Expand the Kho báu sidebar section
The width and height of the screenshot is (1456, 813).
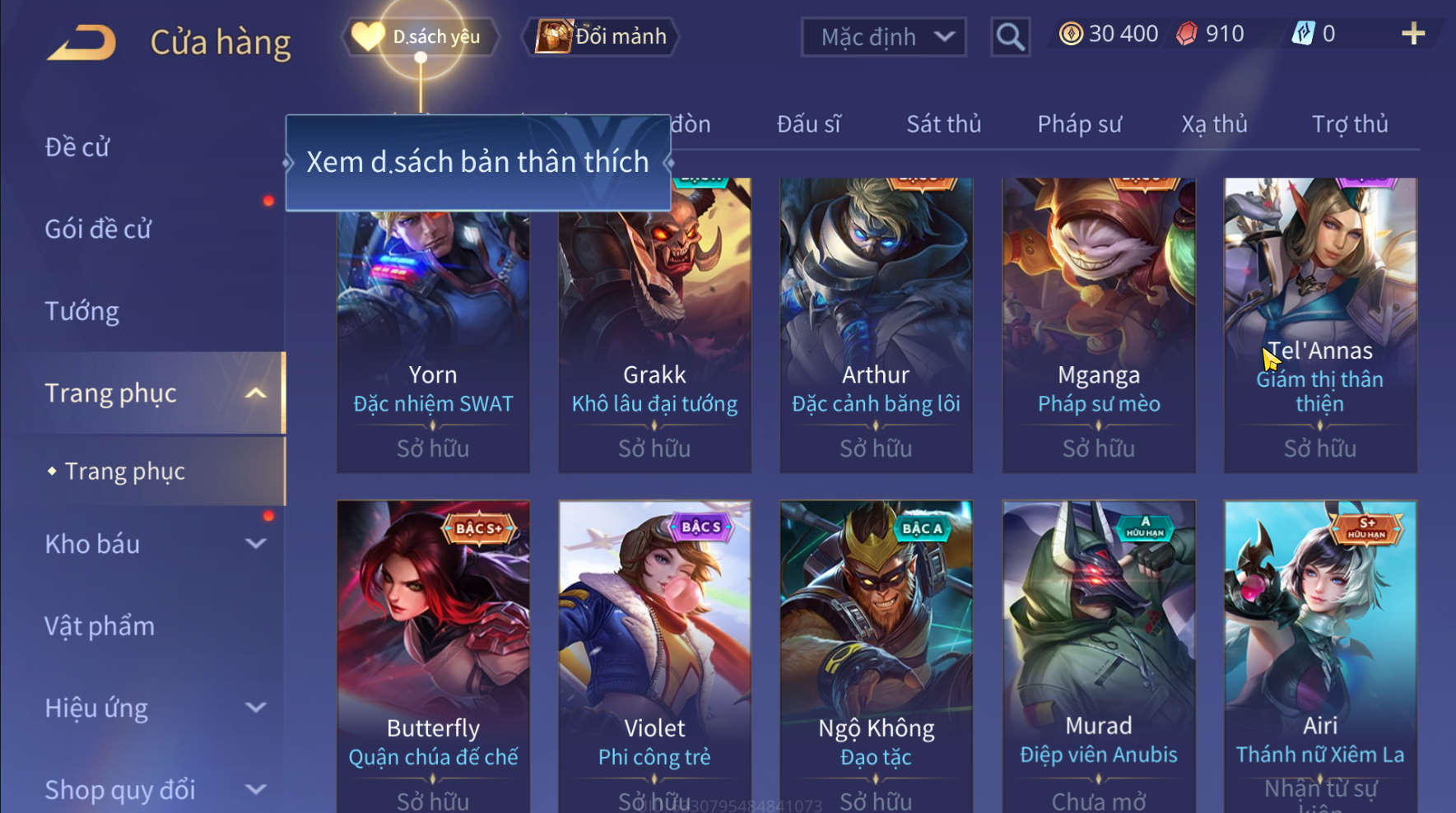(x=256, y=544)
